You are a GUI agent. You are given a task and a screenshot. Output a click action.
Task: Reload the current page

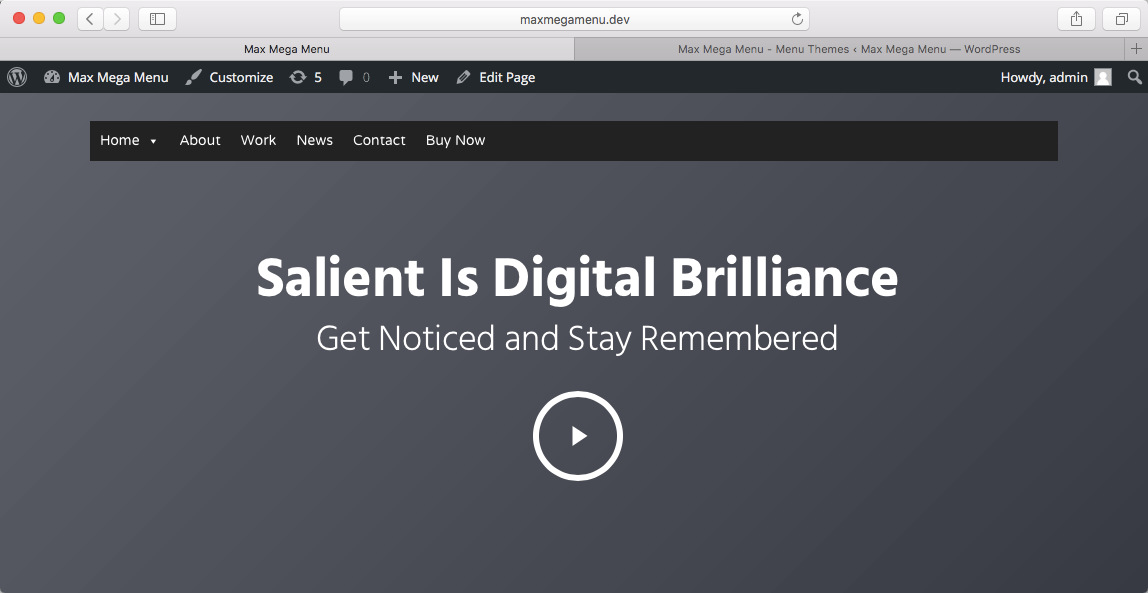click(797, 19)
